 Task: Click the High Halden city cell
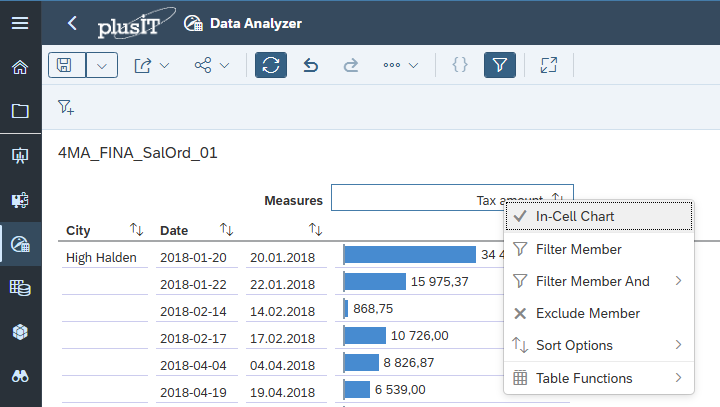[x=103, y=258]
